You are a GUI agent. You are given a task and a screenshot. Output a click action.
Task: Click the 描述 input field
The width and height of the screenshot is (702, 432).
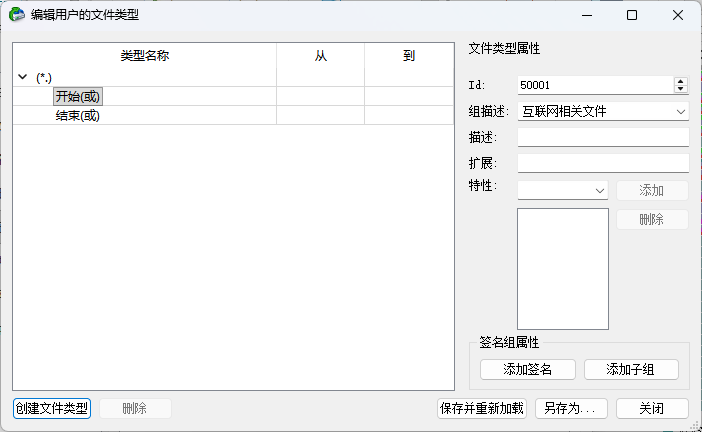tap(603, 137)
